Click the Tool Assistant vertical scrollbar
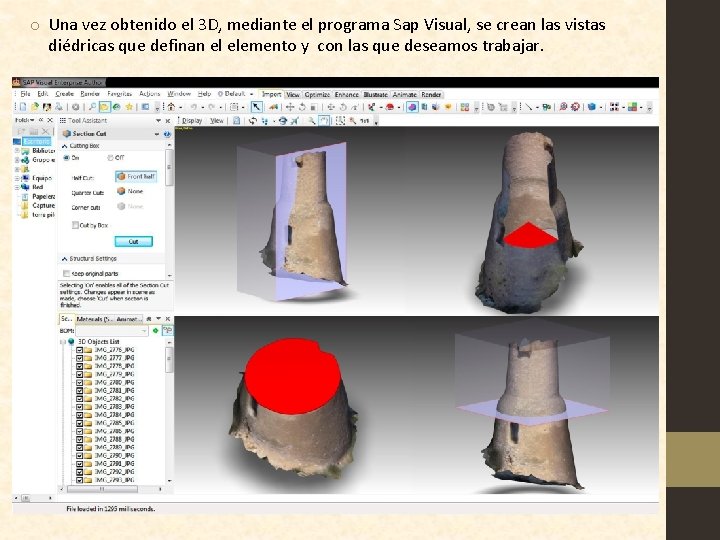Screen dimensions: 720x540 (x=169, y=167)
